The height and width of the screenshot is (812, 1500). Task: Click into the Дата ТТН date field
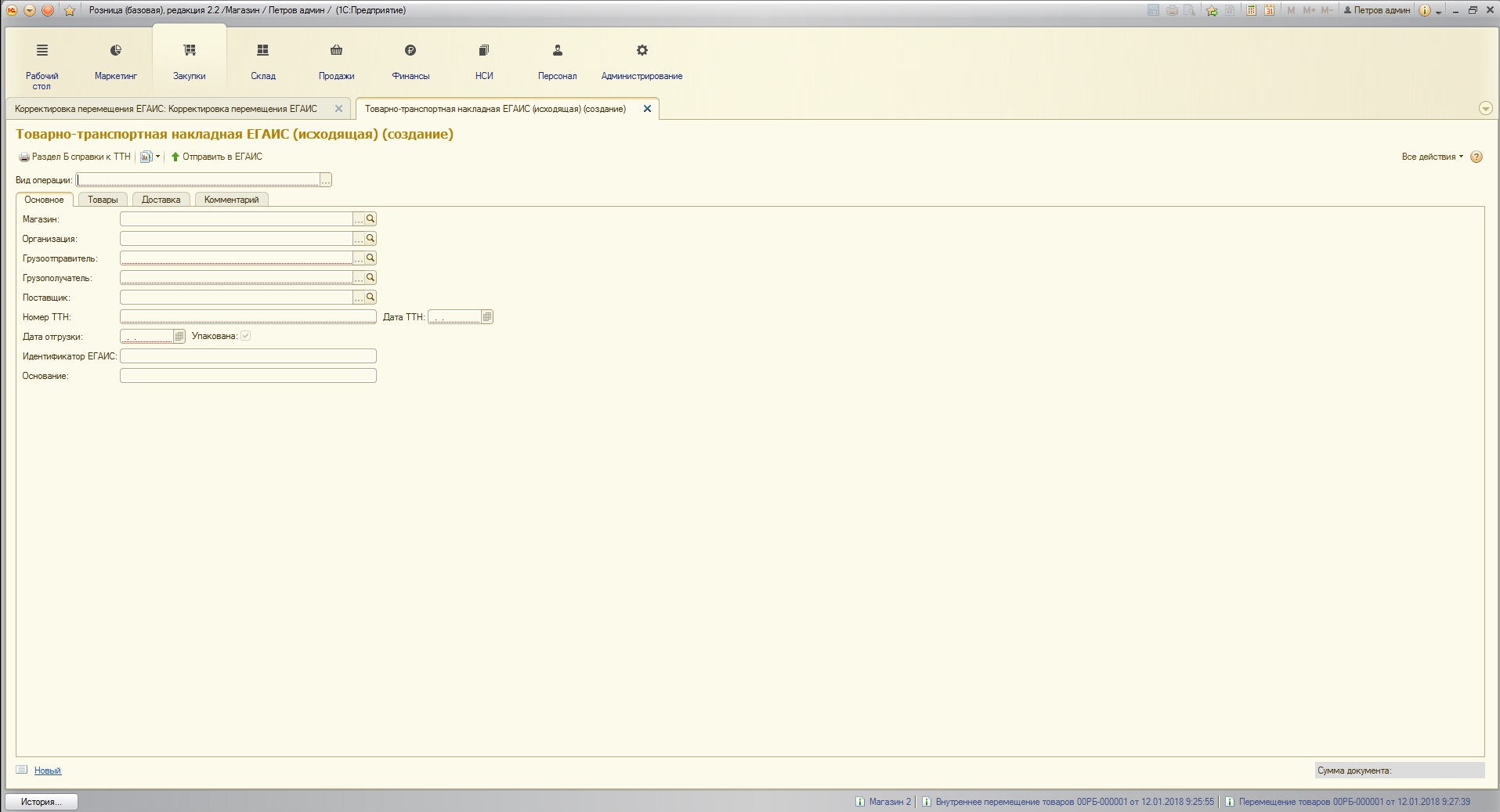(454, 317)
